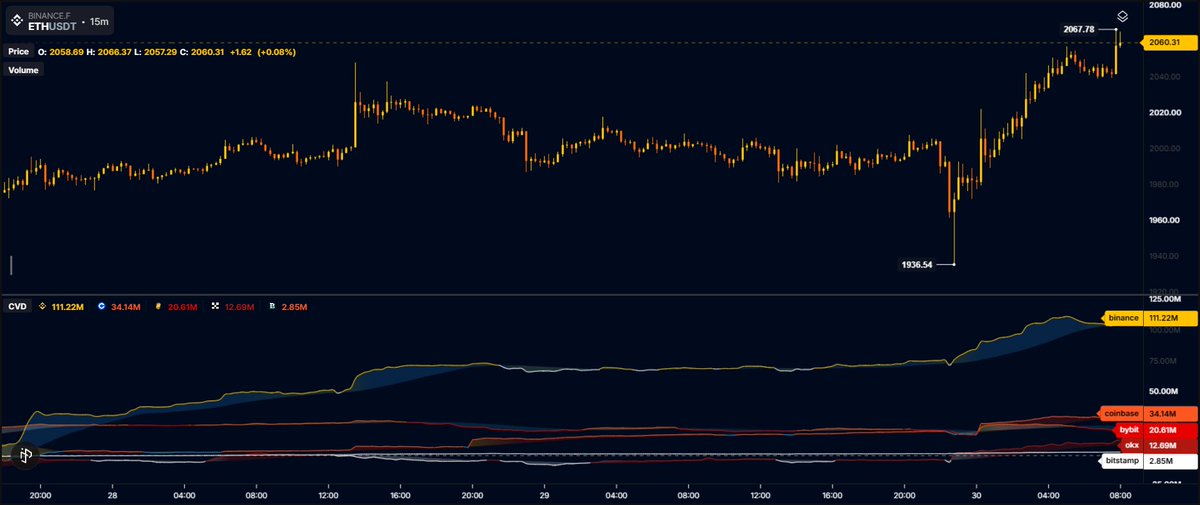
Task: Open the layers icon in the chart's top-right corner
Action: [x=1123, y=16]
